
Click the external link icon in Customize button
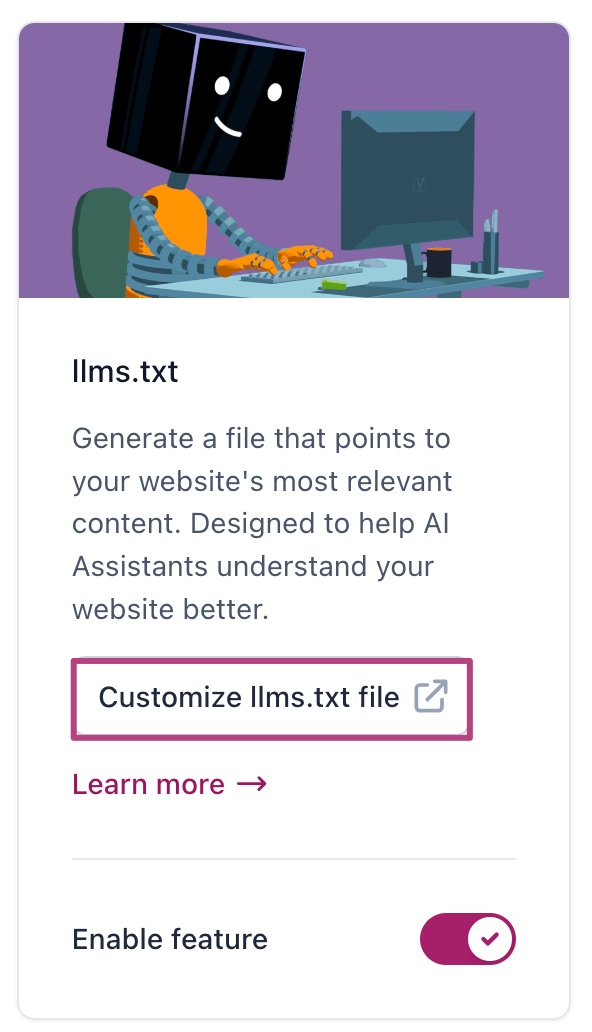coord(431,697)
